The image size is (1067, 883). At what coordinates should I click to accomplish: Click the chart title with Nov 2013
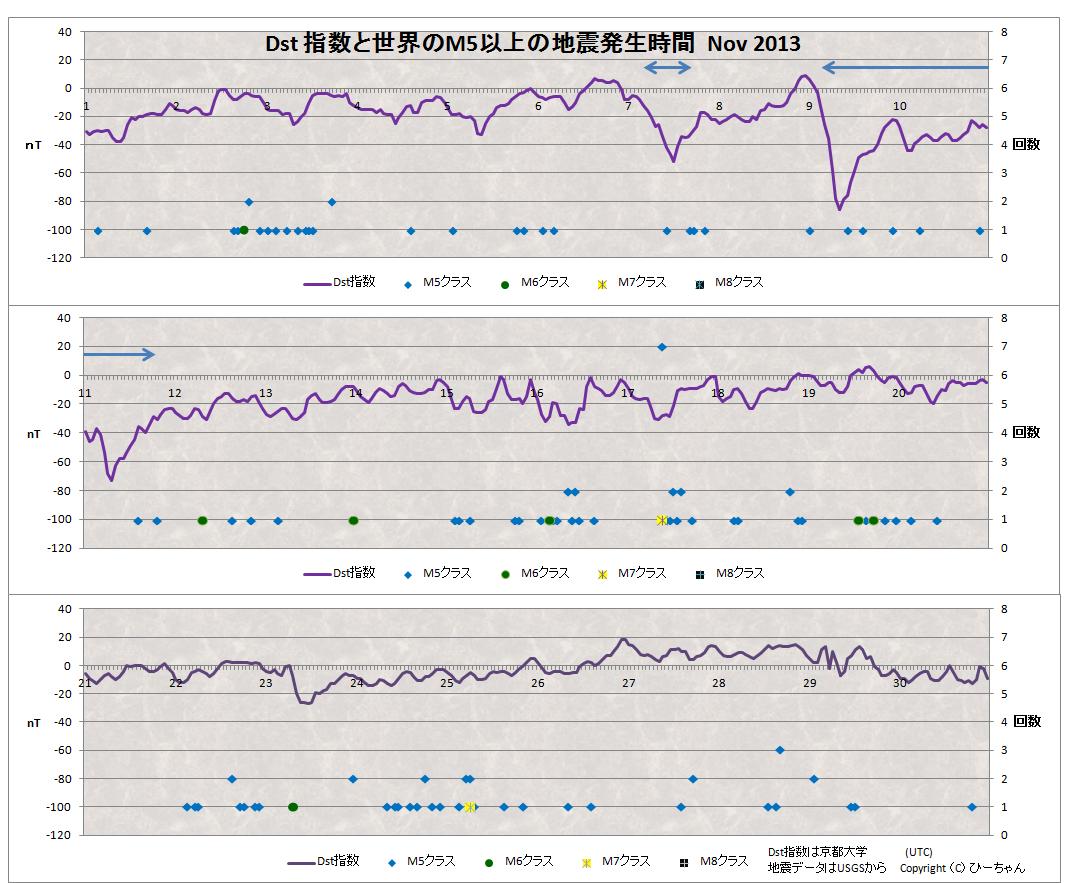pyautogui.click(x=531, y=44)
